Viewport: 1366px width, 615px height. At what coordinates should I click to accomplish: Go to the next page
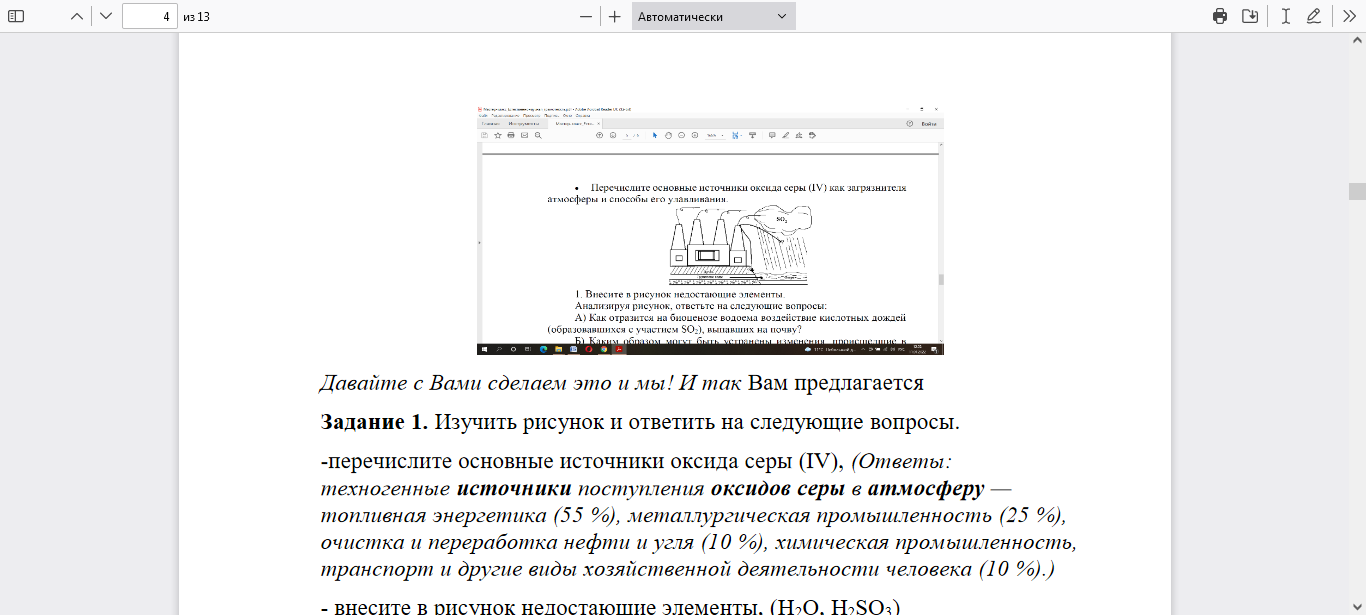pos(105,16)
